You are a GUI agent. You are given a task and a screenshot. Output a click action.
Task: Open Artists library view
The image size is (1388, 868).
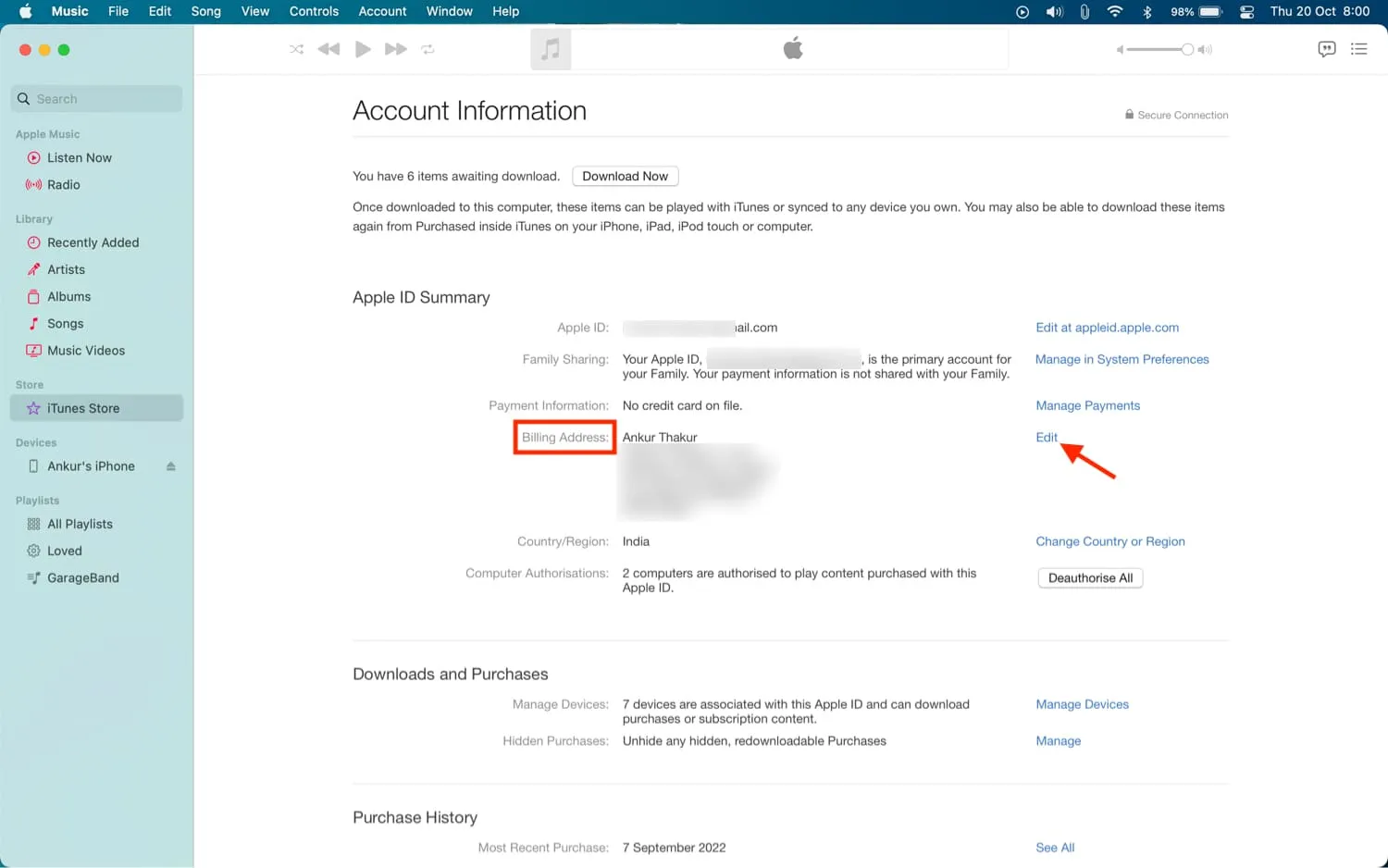(x=97, y=269)
